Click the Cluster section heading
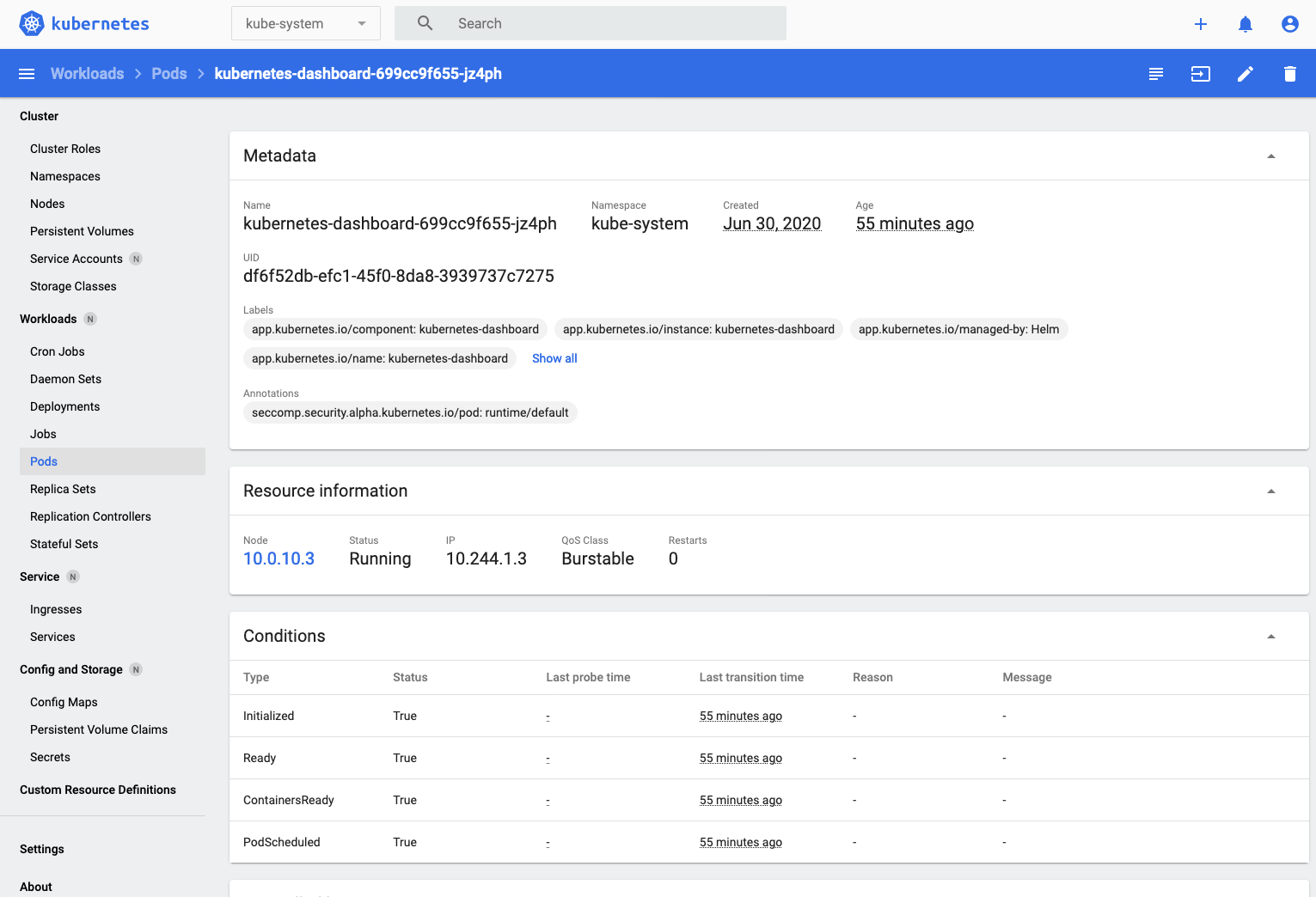Viewport: 1316px width, 897px height. point(39,116)
